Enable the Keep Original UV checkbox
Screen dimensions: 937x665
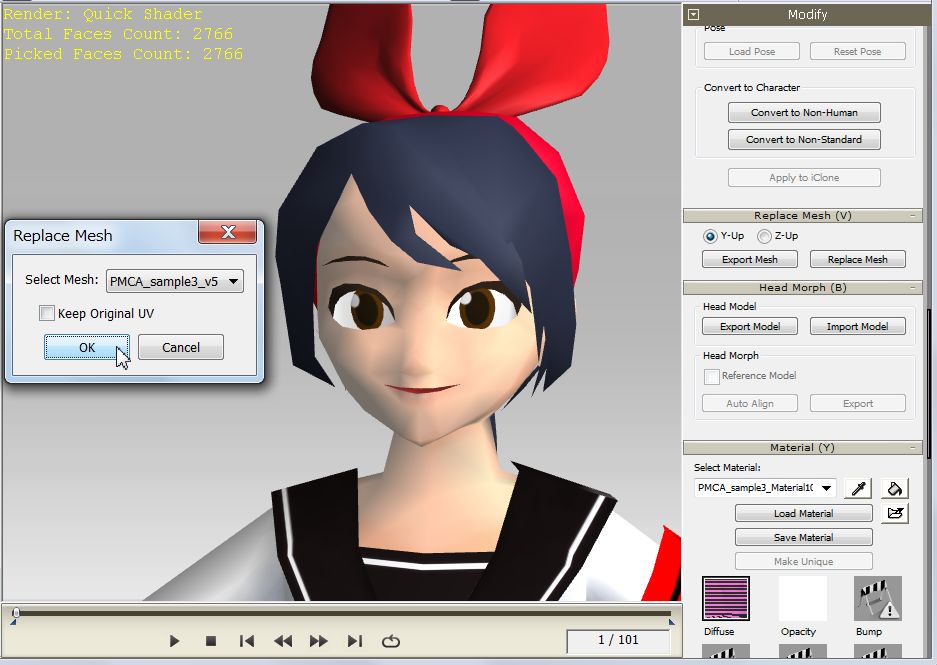[47, 313]
